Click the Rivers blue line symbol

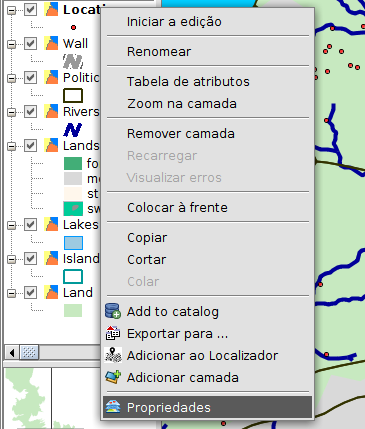pyautogui.click(x=73, y=129)
